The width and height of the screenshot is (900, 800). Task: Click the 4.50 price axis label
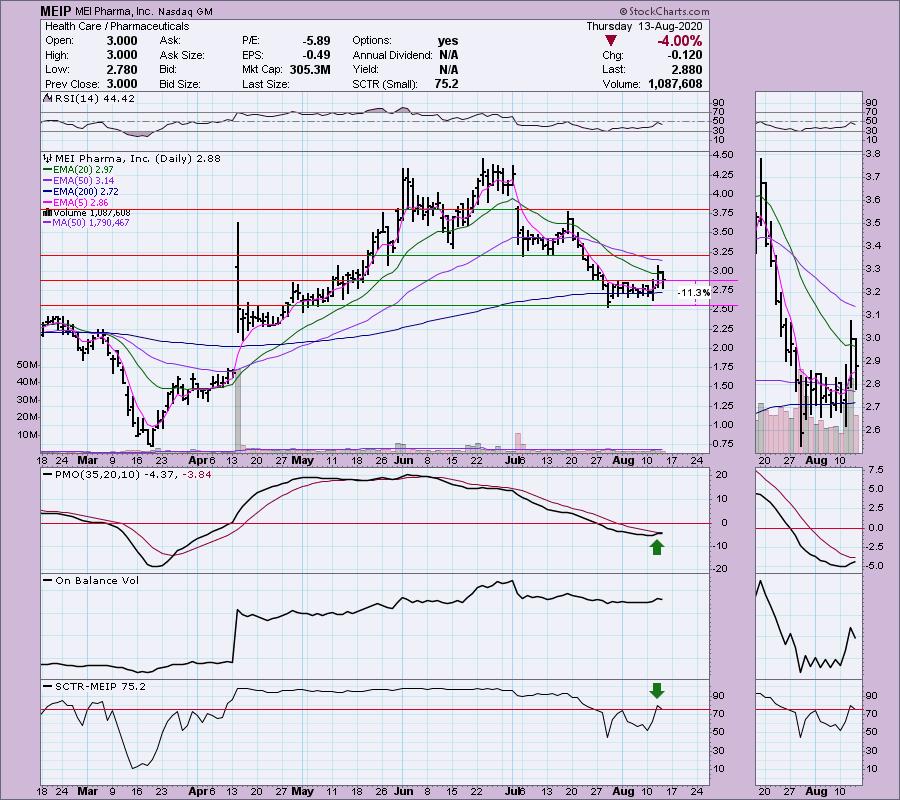tap(723, 155)
